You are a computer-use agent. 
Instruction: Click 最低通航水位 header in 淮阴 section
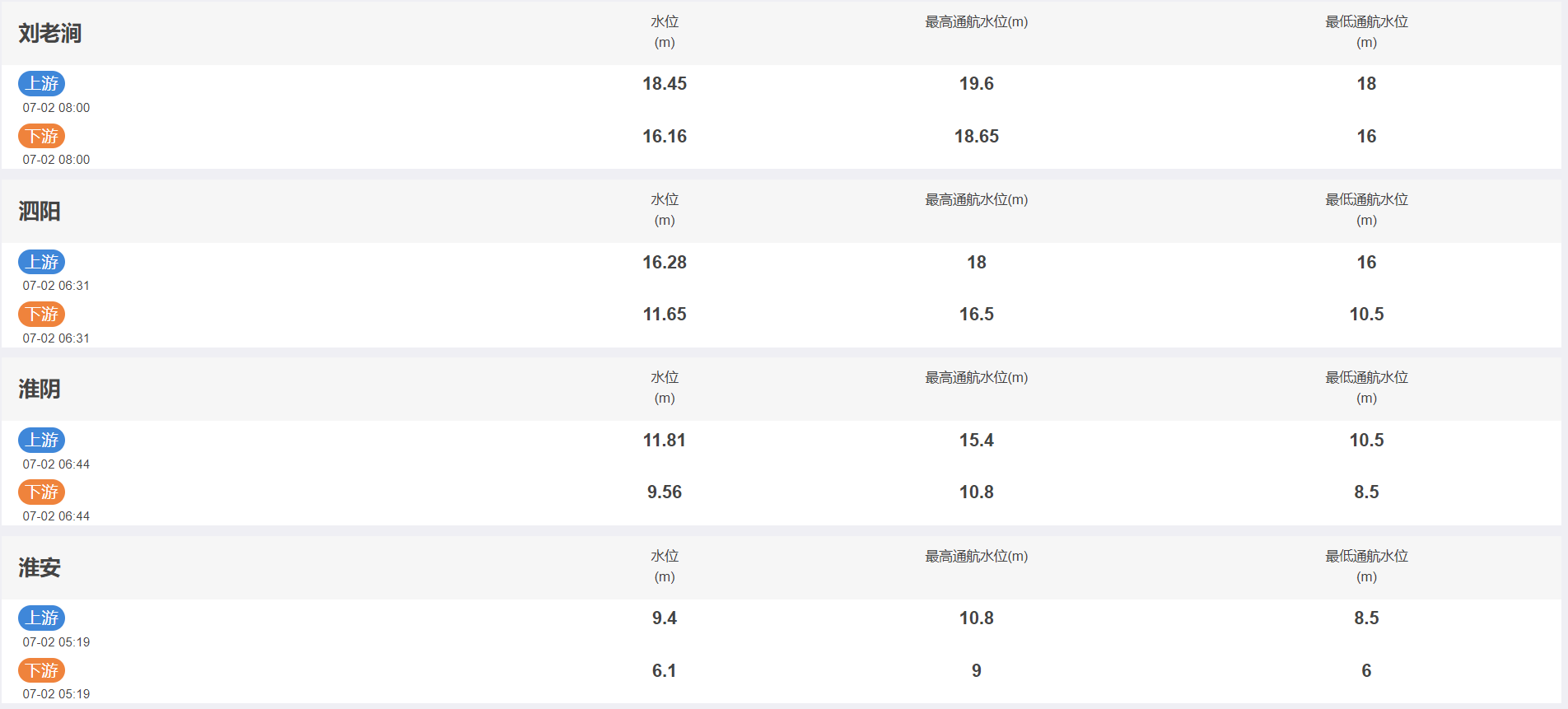[1366, 388]
